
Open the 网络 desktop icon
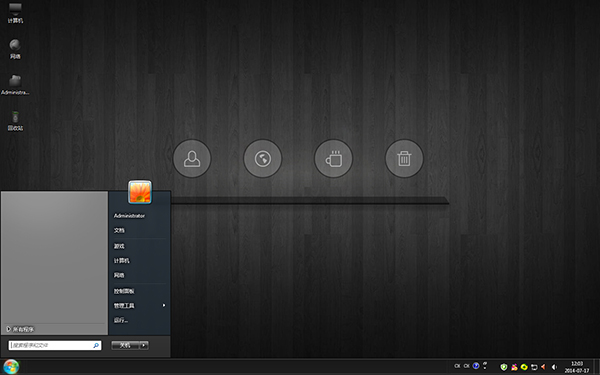point(15,49)
